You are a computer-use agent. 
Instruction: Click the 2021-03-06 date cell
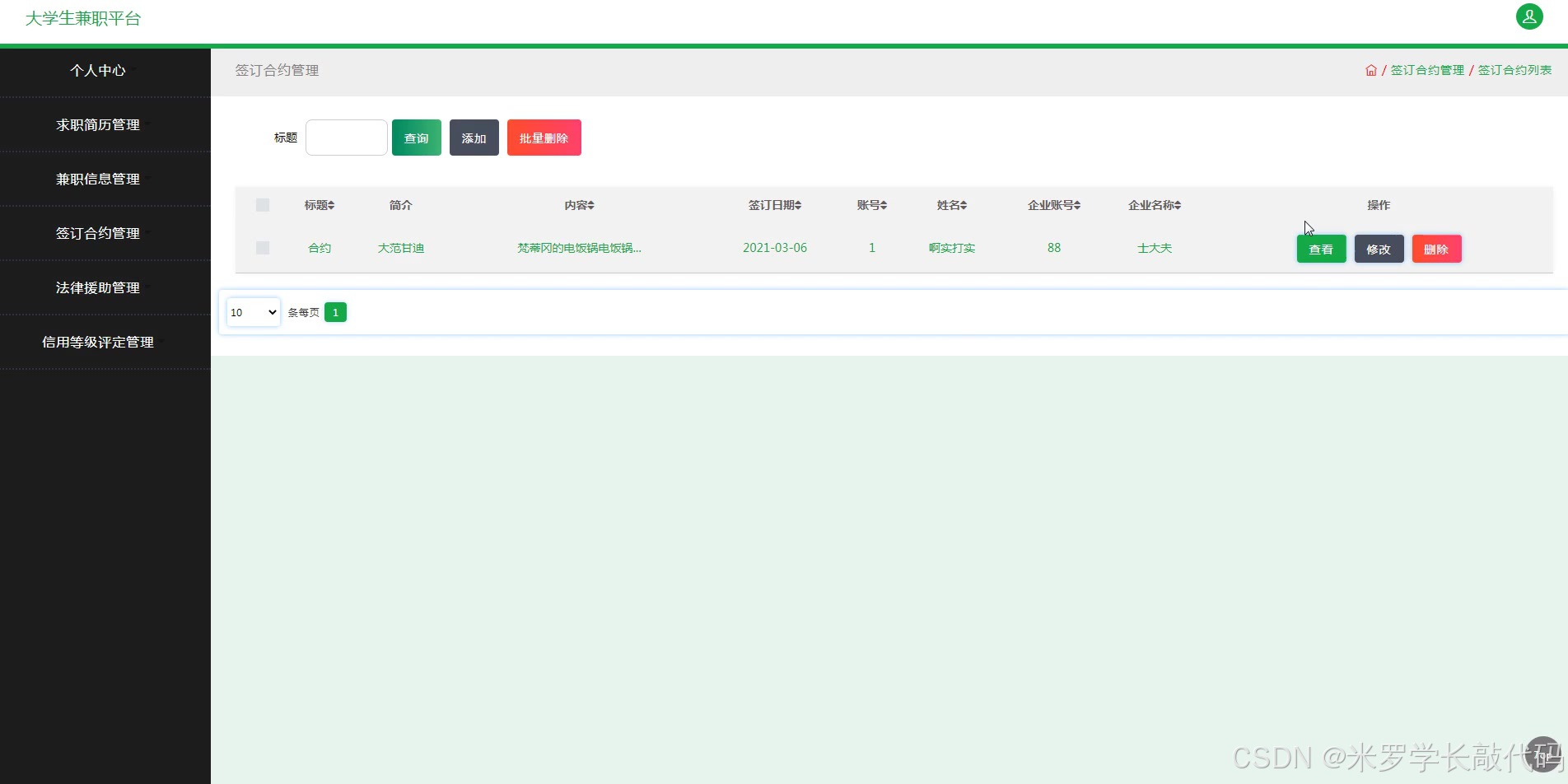click(x=775, y=248)
